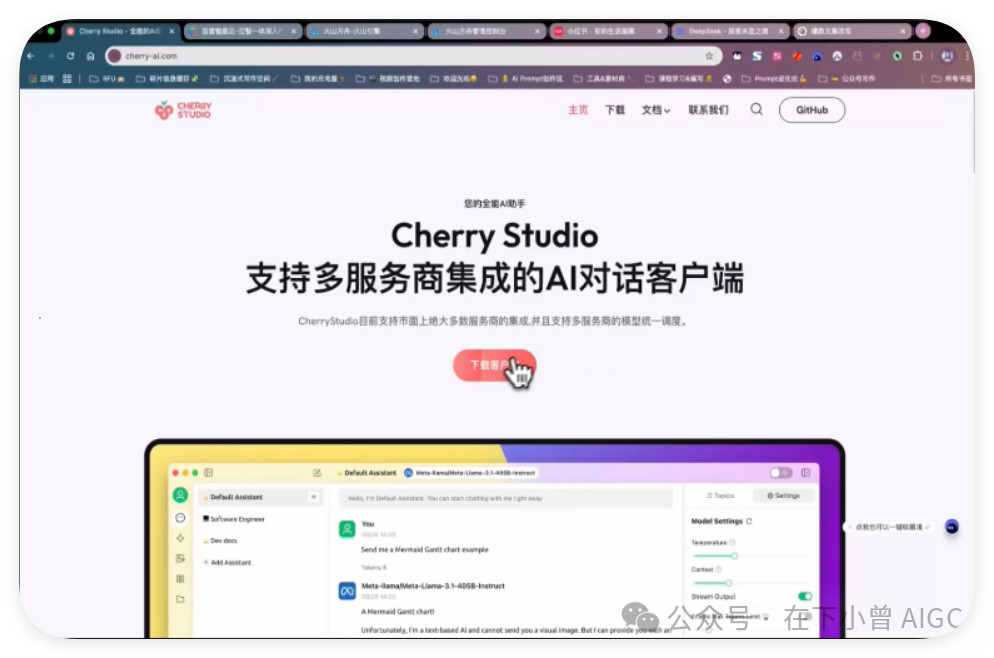Viewport: 994px width, 658px height.
Task: Switch to the 火山方舟-火山引擎 browser tab
Action: [x=363, y=30]
